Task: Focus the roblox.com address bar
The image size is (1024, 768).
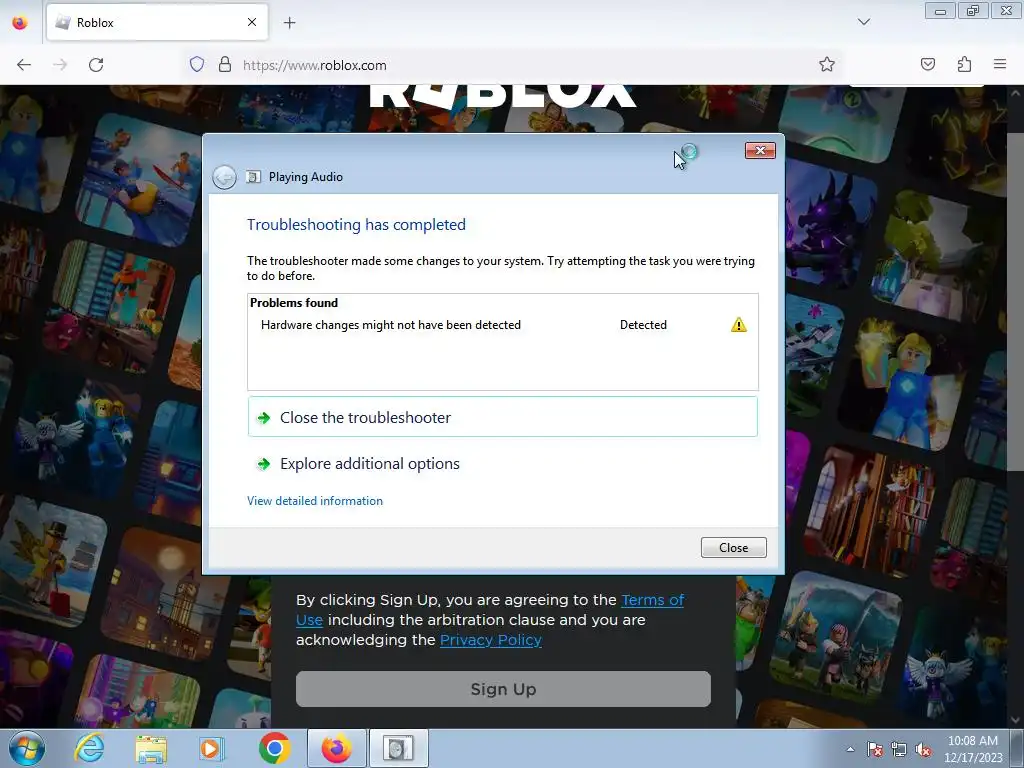Action: click(x=509, y=65)
